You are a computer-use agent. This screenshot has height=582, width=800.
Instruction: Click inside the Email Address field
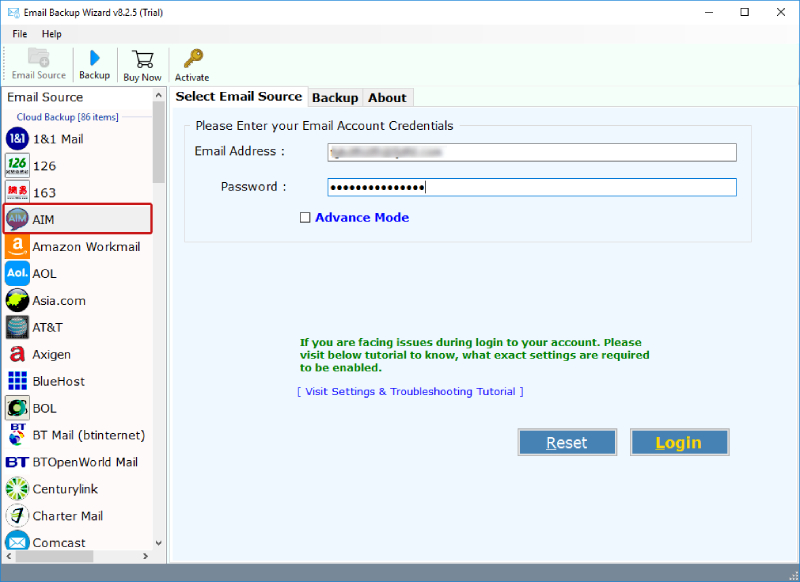point(530,152)
